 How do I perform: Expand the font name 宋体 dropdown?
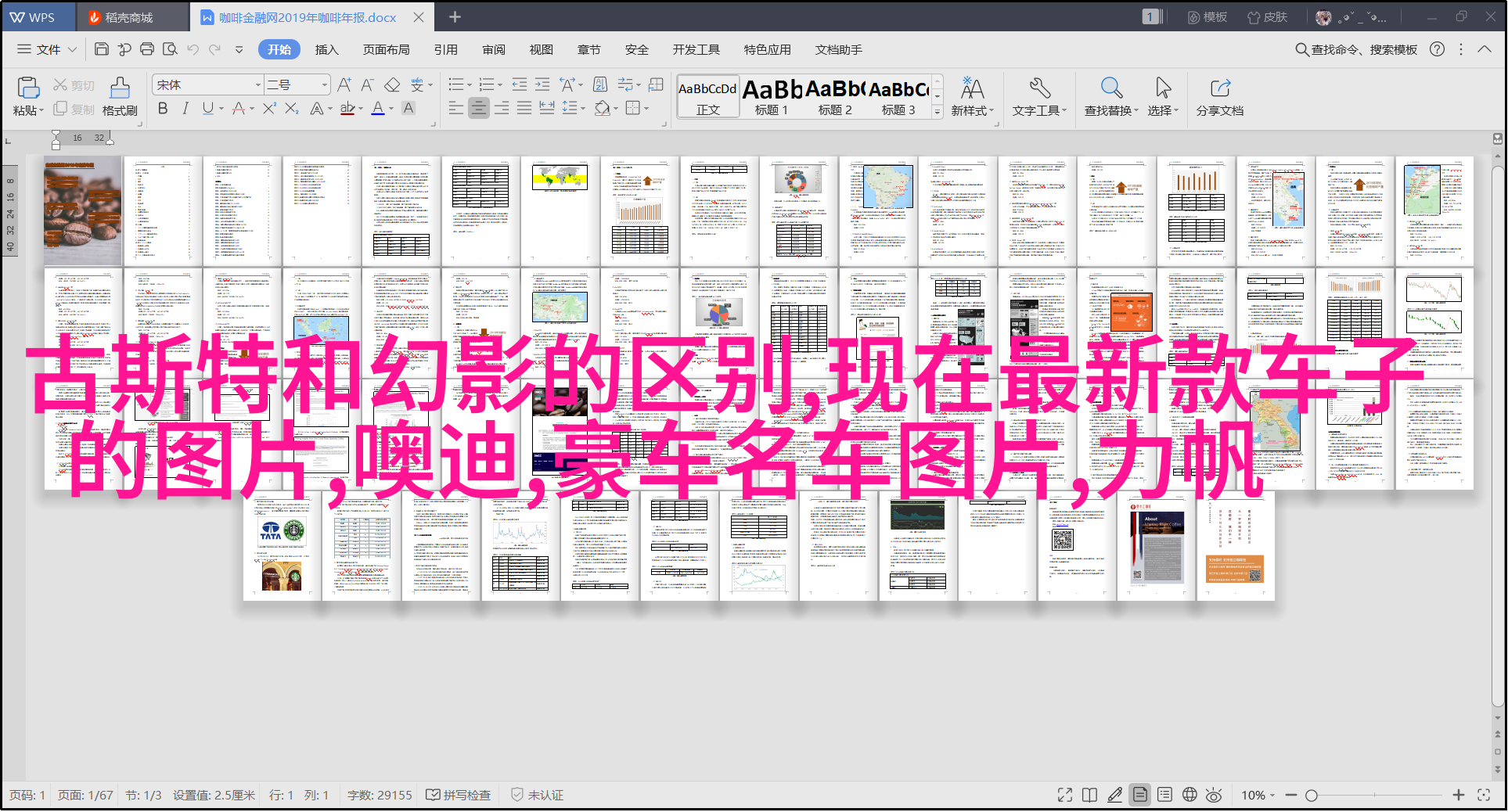coord(257,84)
